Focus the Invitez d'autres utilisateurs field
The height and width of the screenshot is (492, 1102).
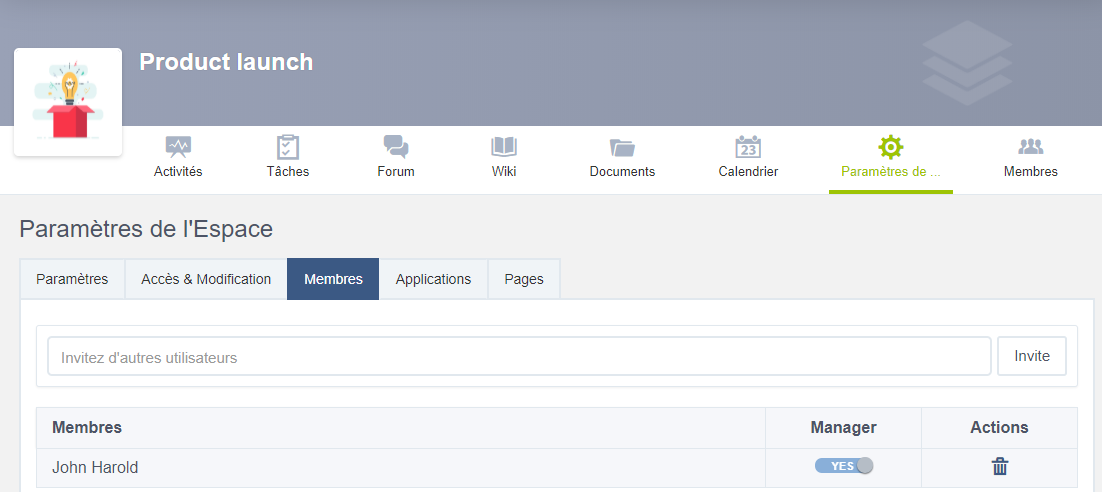point(519,357)
